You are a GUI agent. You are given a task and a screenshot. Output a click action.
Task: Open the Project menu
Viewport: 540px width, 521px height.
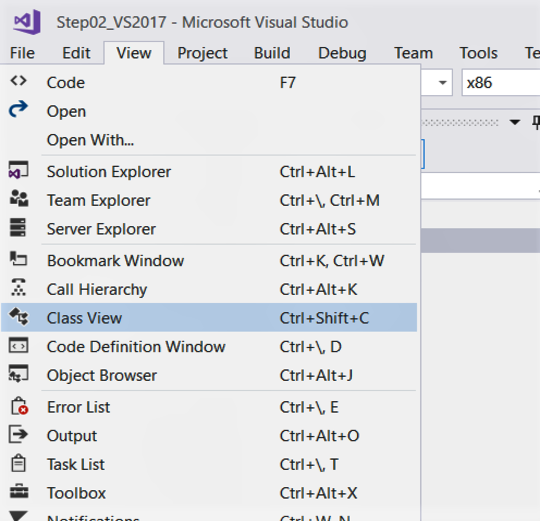pyautogui.click(x=202, y=53)
